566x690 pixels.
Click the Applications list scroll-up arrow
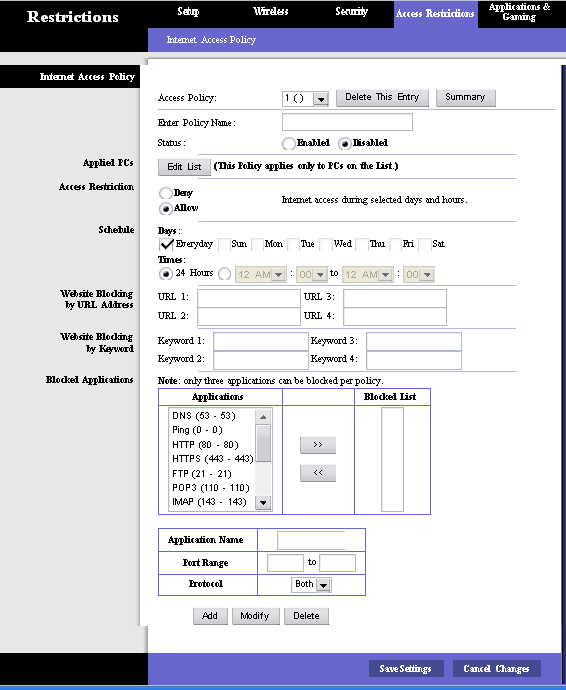tap(263, 417)
